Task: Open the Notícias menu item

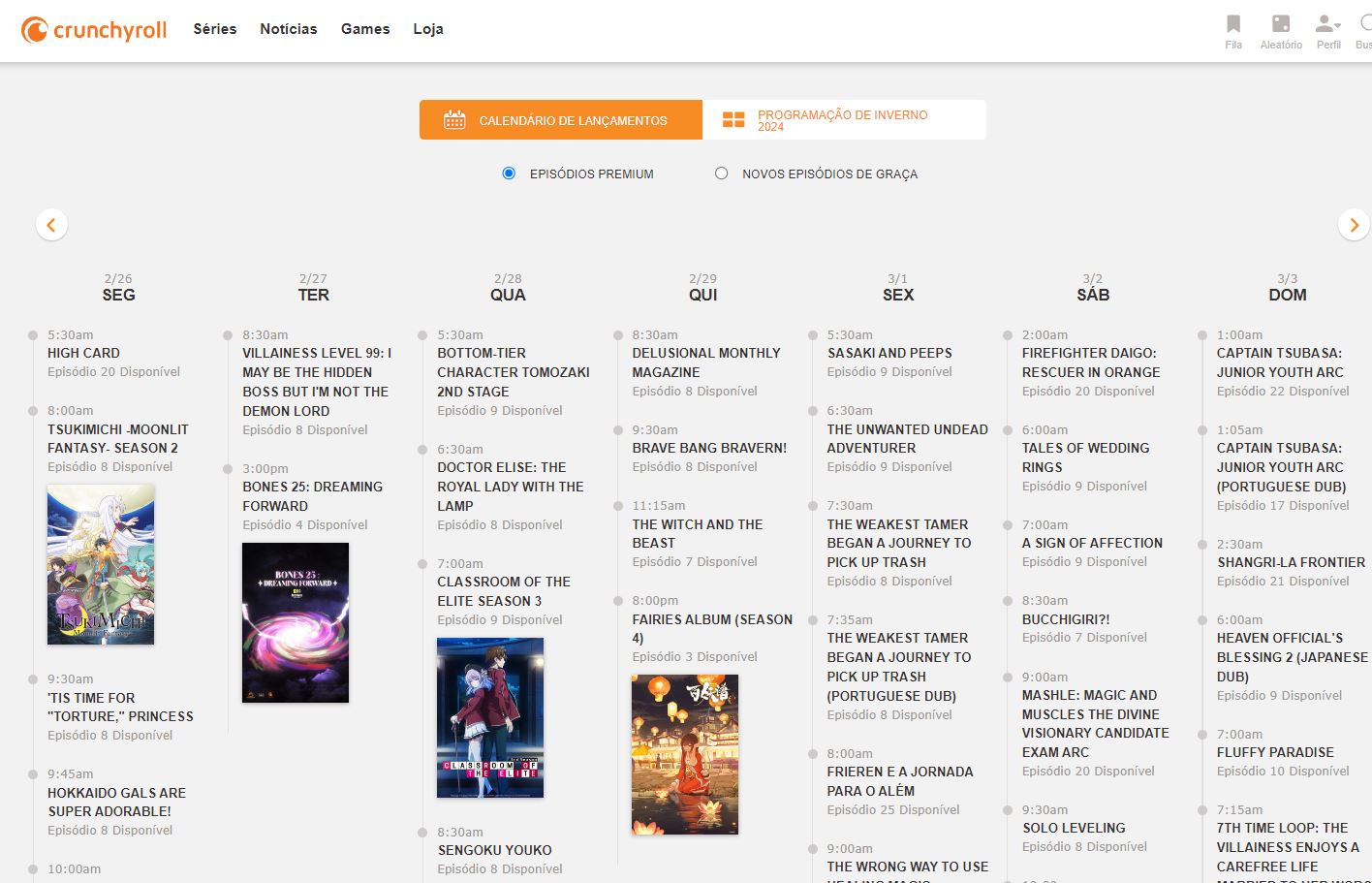Action: [288, 29]
